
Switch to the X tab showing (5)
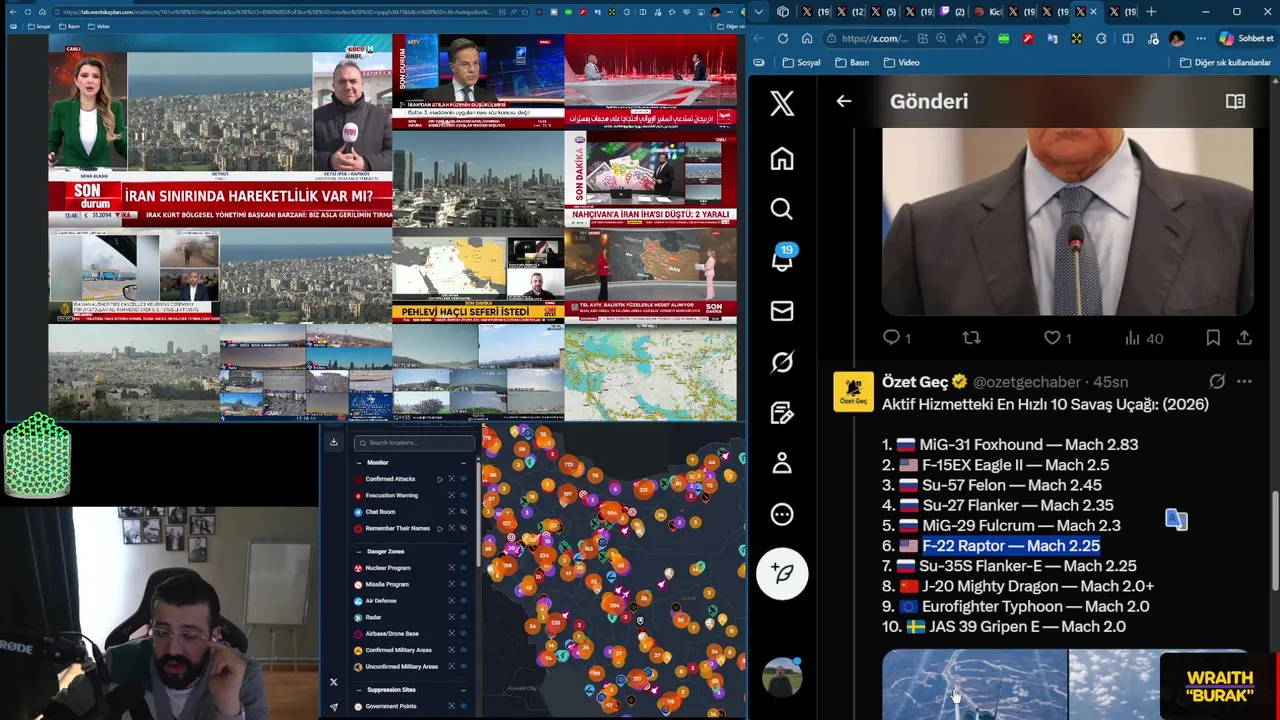pos(882,12)
